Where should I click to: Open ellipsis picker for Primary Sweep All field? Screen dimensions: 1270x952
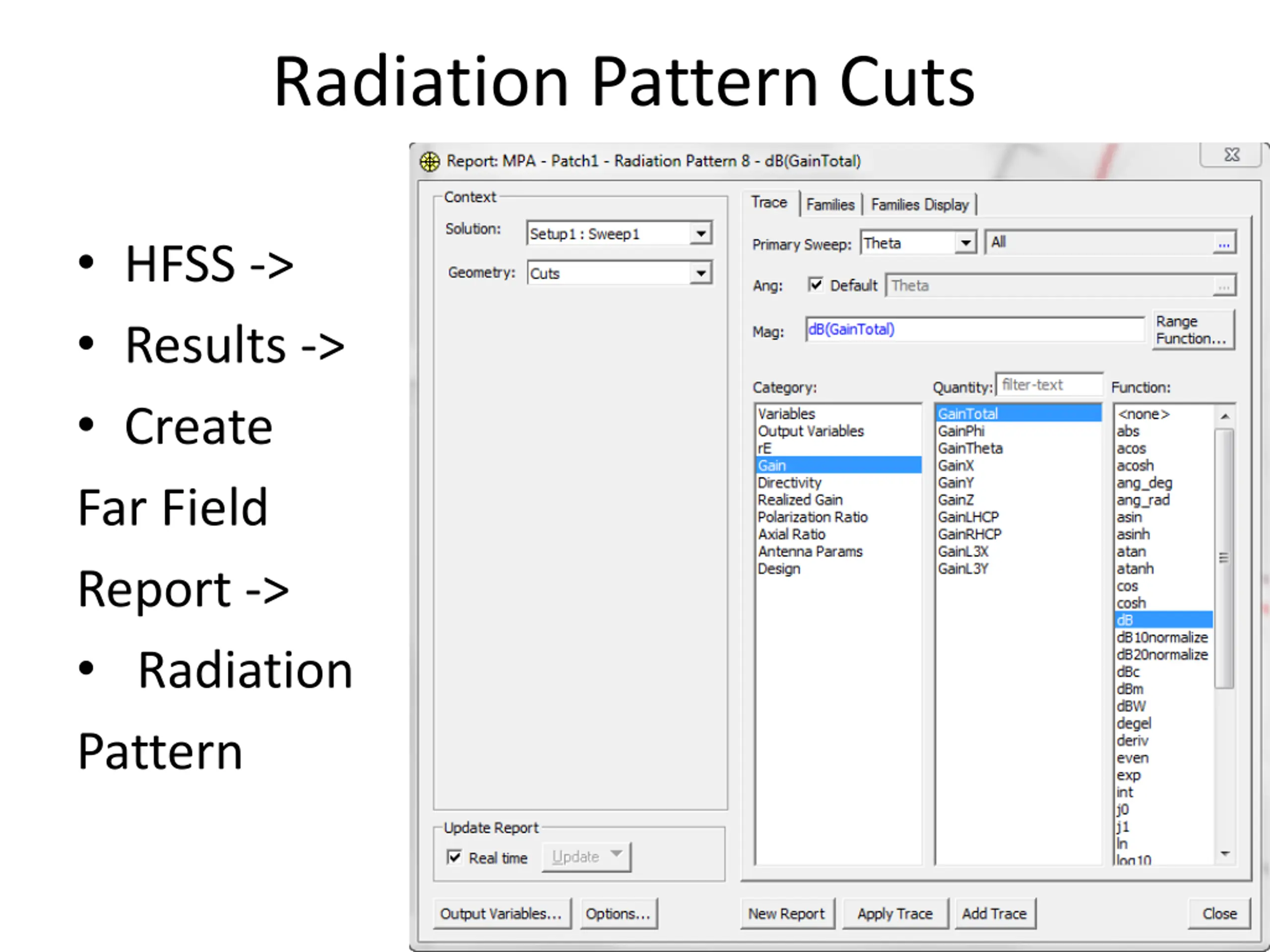click(x=1223, y=243)
